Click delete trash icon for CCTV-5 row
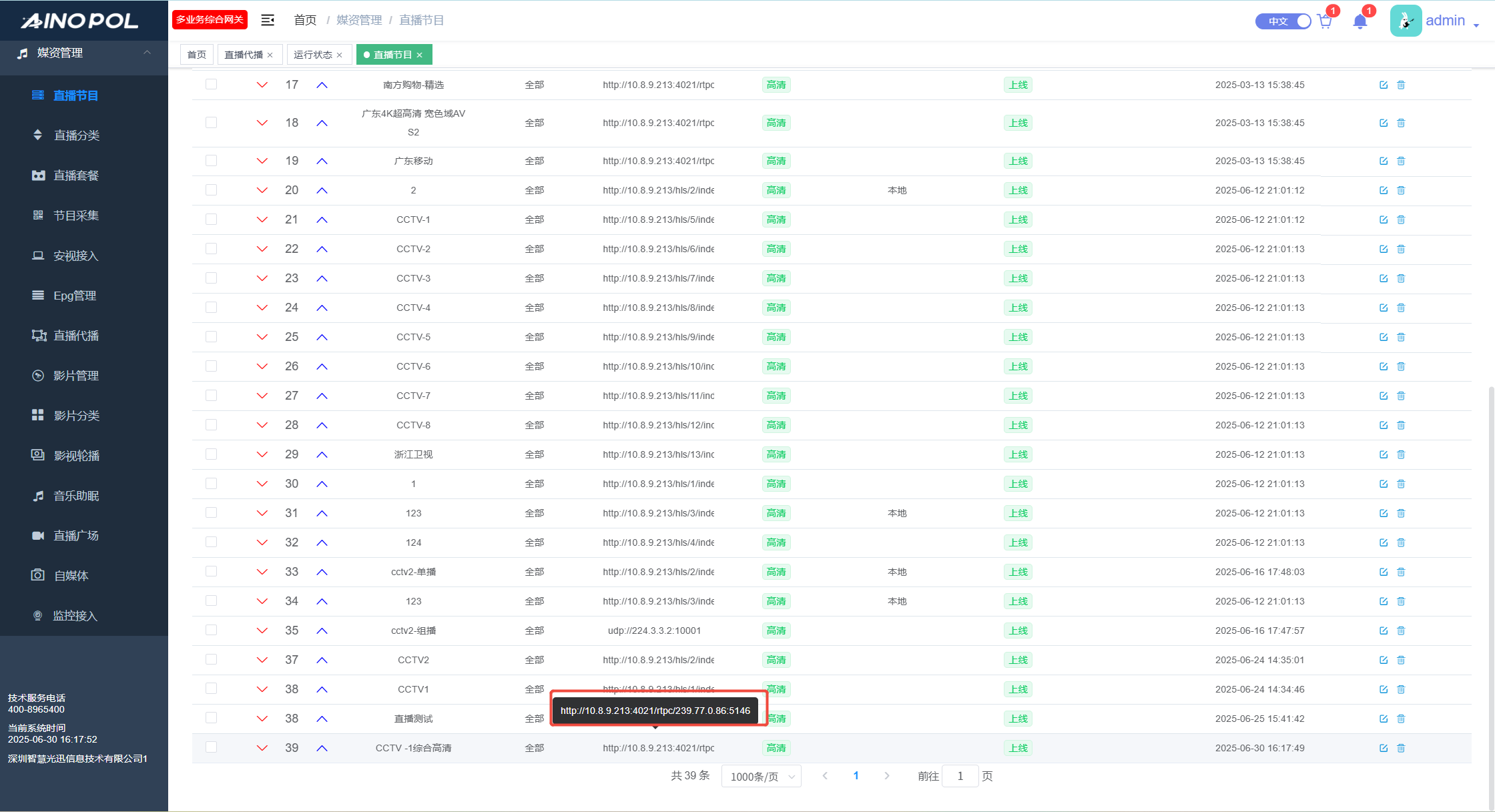Viewport: 1495px width, 812px height. coord(1401,337)
